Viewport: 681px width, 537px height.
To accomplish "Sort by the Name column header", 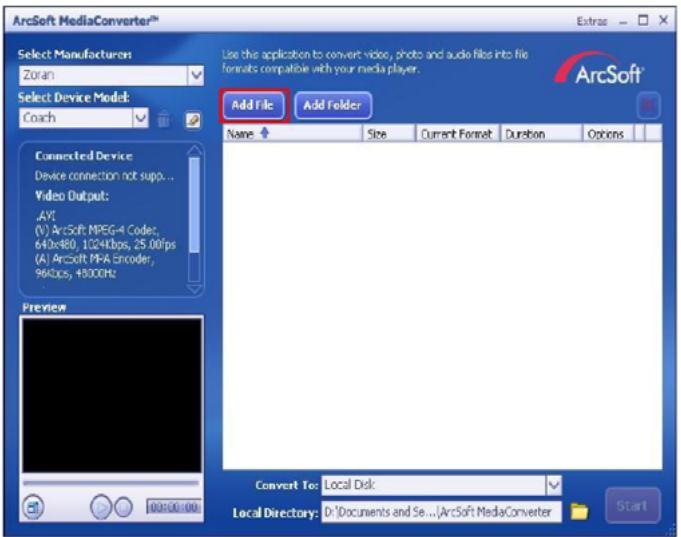I will 292,134.
